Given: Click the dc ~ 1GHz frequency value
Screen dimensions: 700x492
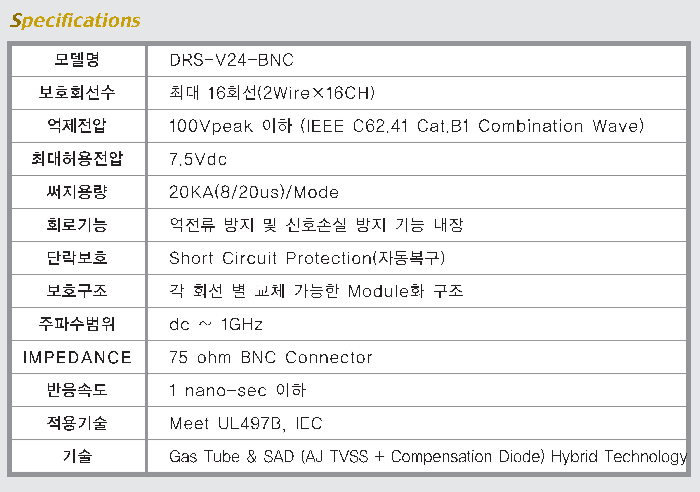Looking at the screenshot, I should (216, 324).
